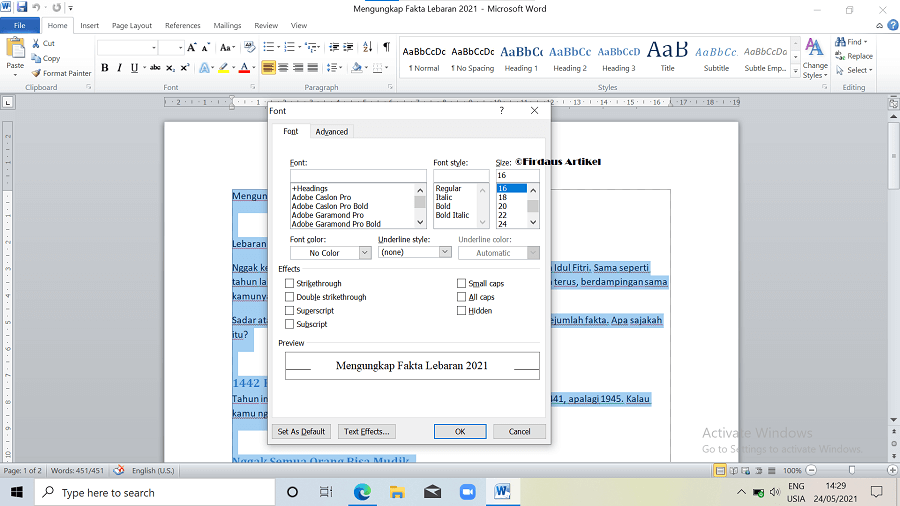Expand the Styles gallery more arrow

(796, 72)
